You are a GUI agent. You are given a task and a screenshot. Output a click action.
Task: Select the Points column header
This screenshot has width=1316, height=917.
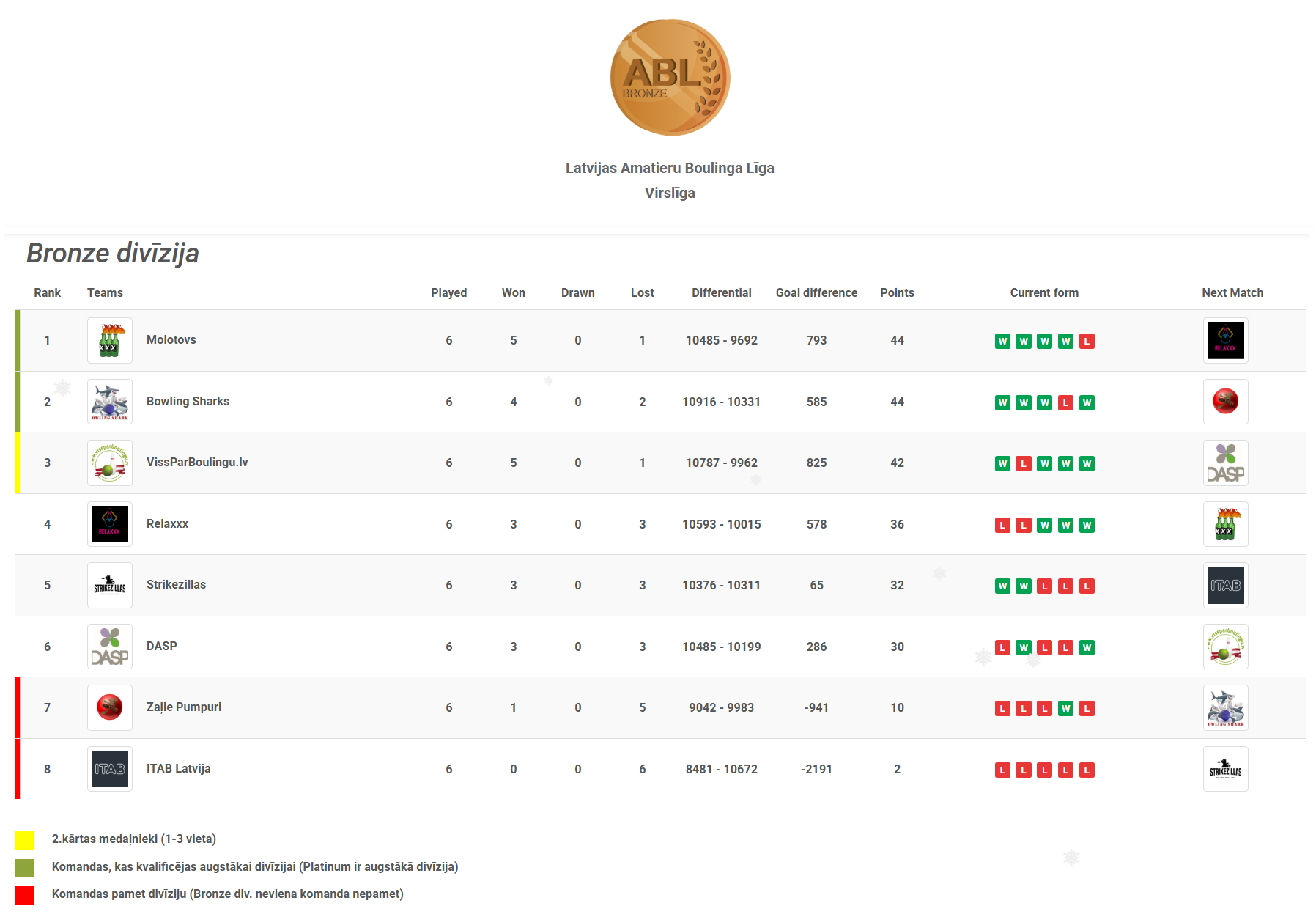897,292
